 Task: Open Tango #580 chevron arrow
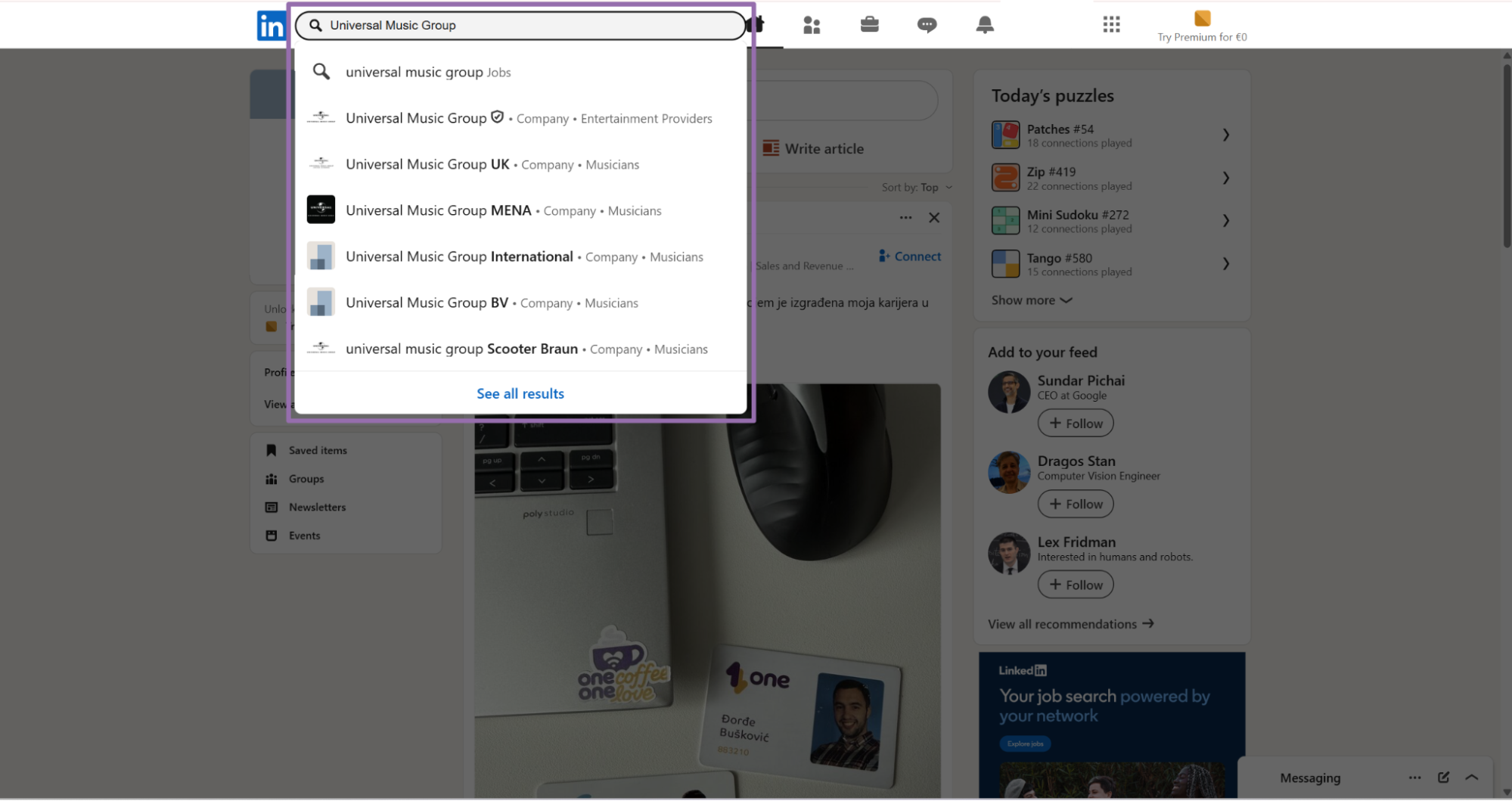1226,264
